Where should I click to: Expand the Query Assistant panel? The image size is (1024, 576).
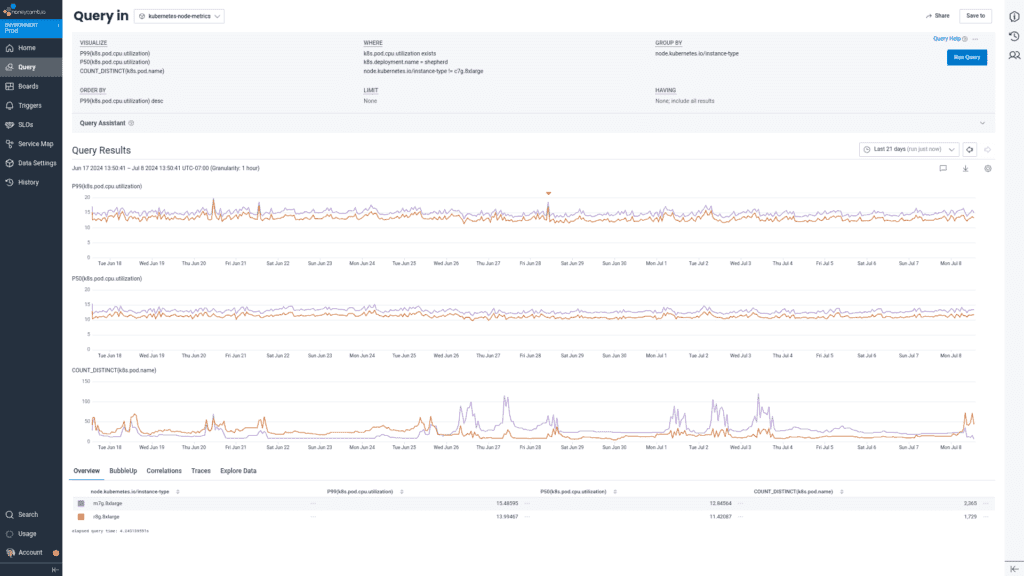coord(982,123)
